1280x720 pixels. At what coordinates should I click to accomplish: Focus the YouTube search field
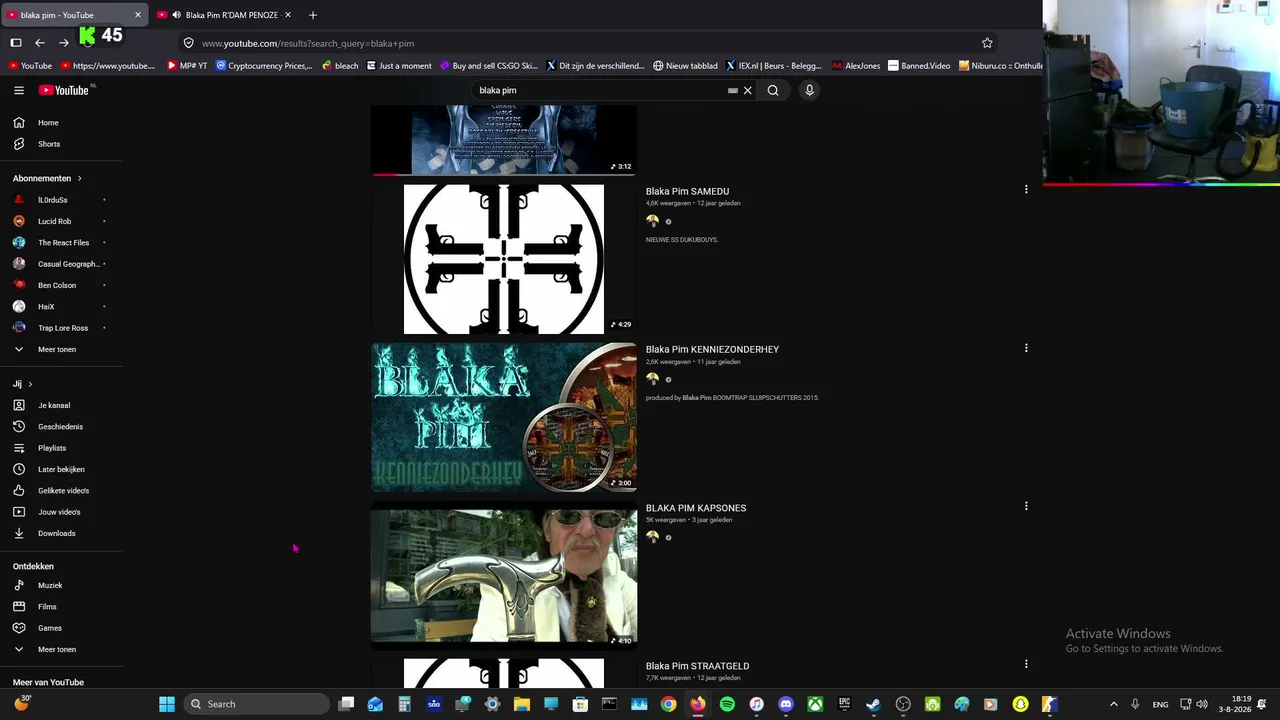coord(600,90)
